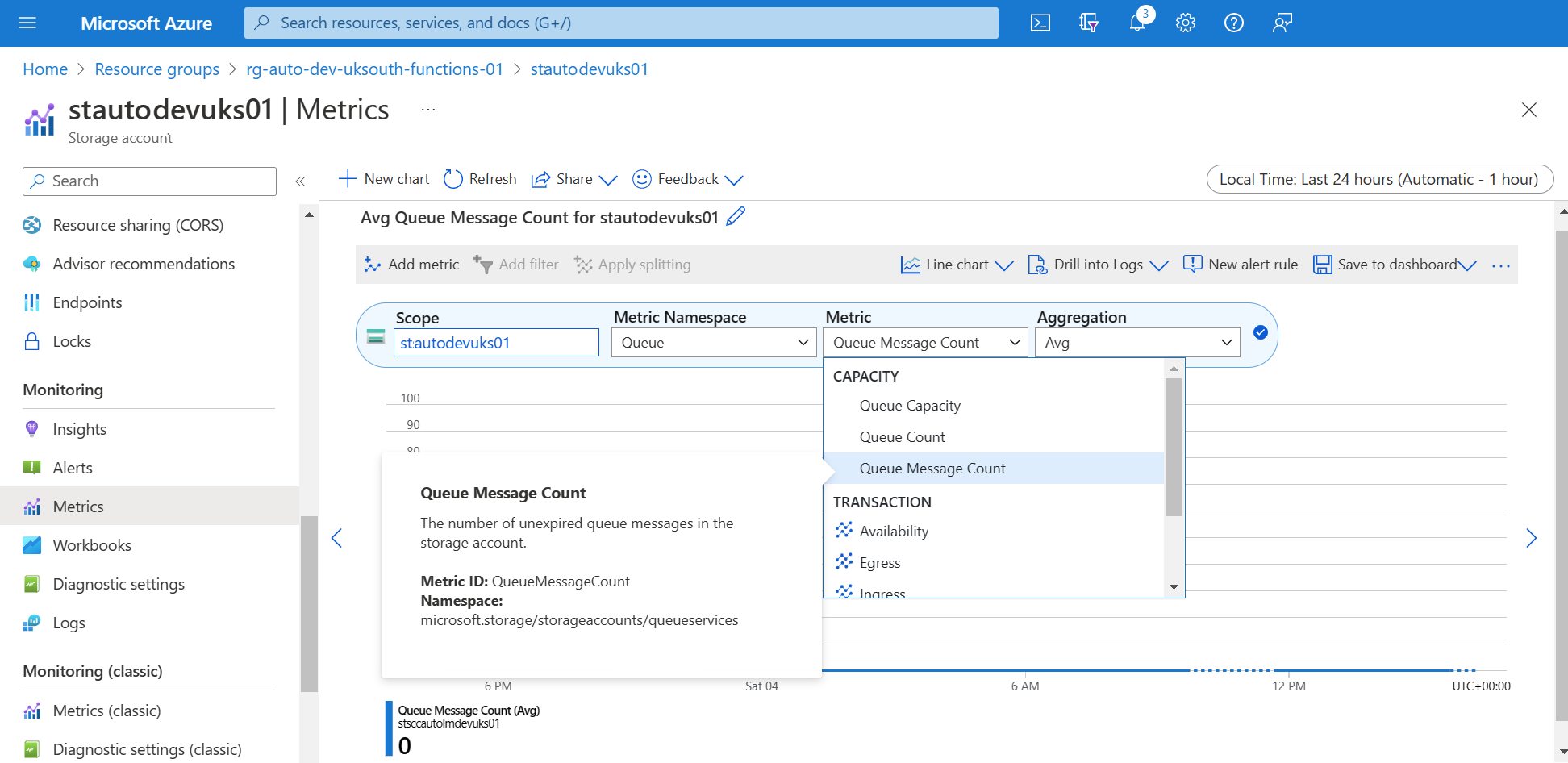1568x763 pixels.
Task: Open the Share menu
Action: point(573,178)
